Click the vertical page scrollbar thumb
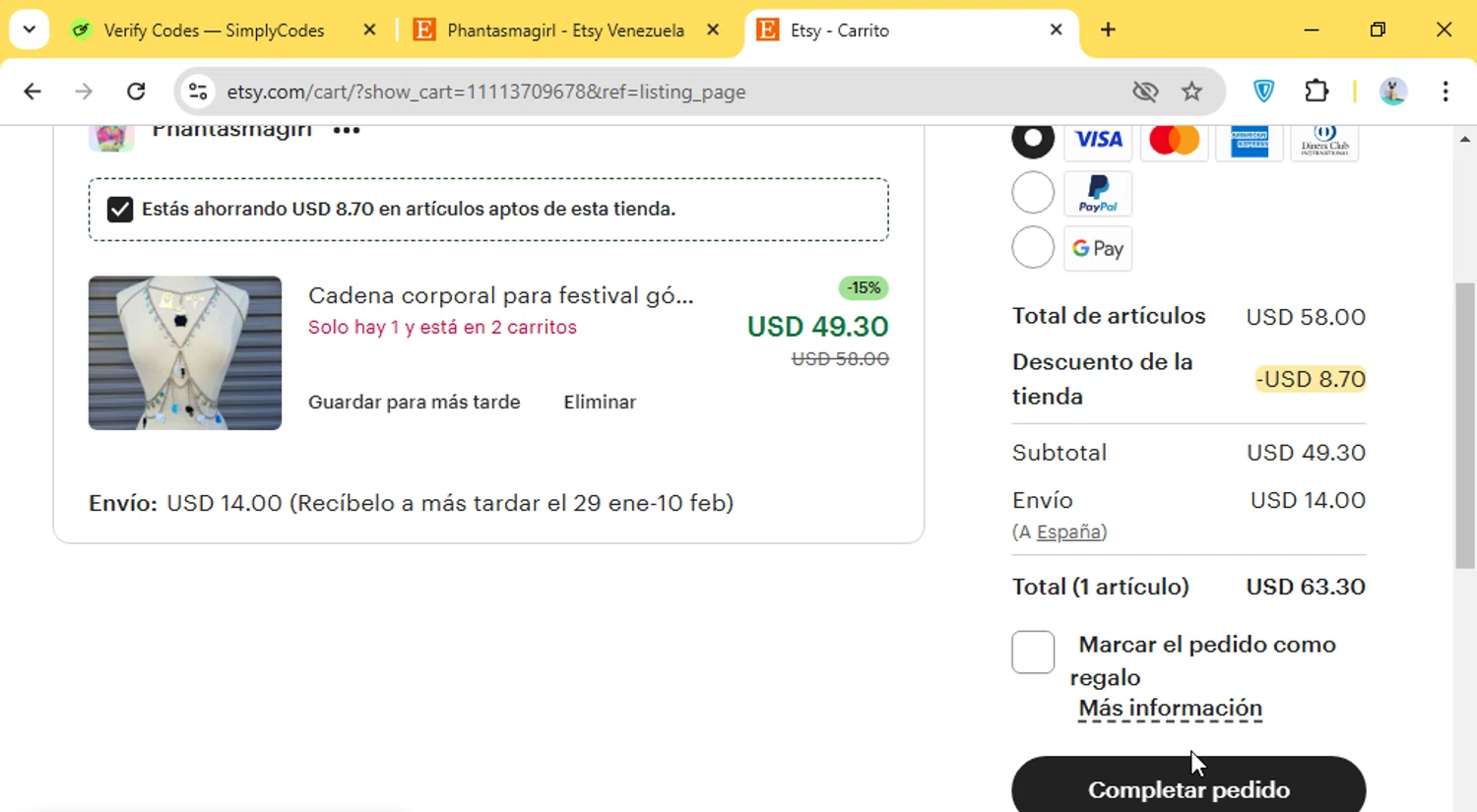Screen dimensions: 1477x812 point(1465,425)
